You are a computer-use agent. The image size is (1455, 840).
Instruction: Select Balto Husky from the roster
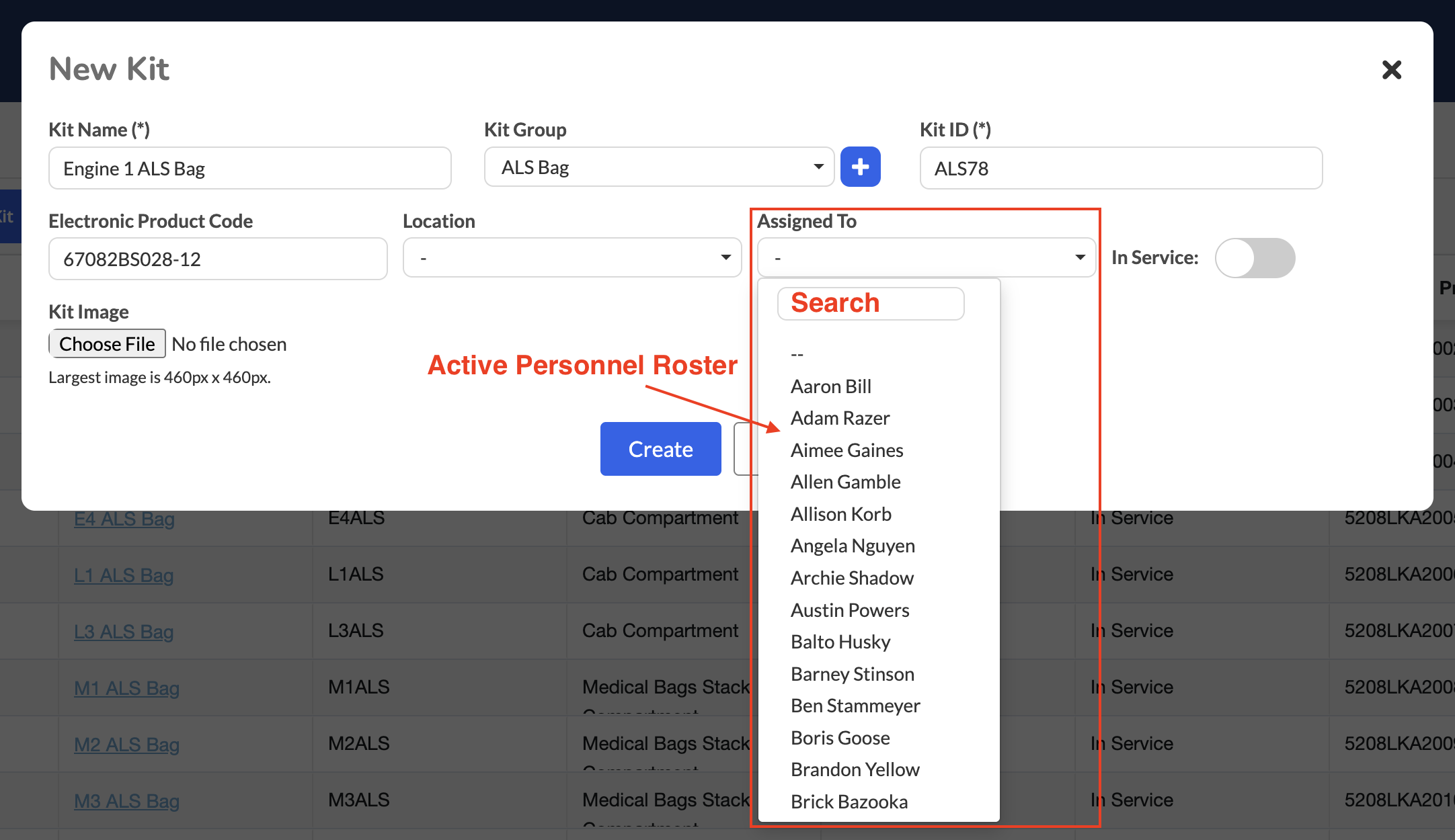pyautogui.click(x=878, y=642)
